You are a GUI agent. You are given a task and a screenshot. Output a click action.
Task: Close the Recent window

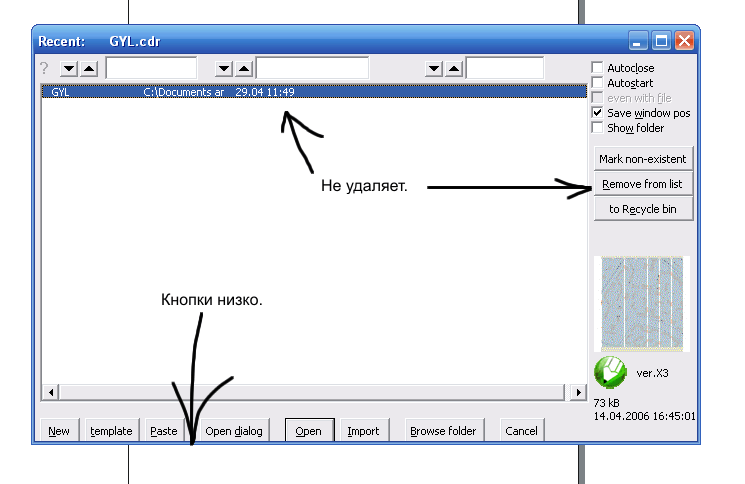tap(684, 41)
